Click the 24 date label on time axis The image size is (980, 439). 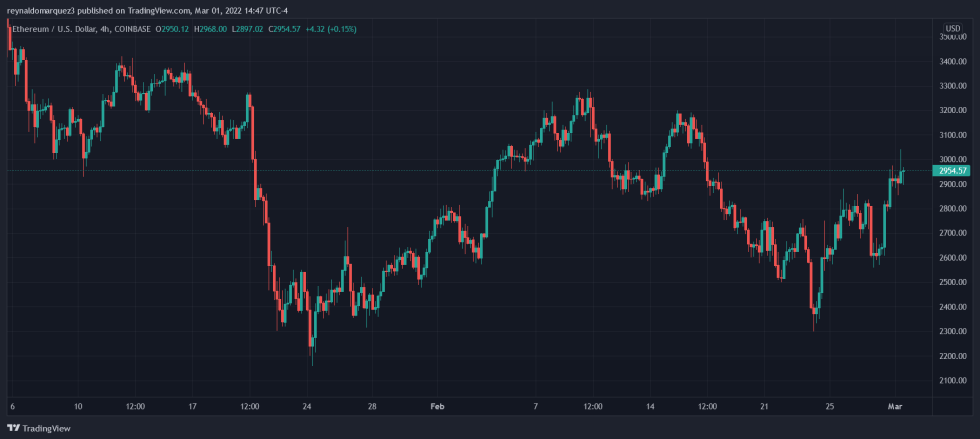(x=307, y=407)
